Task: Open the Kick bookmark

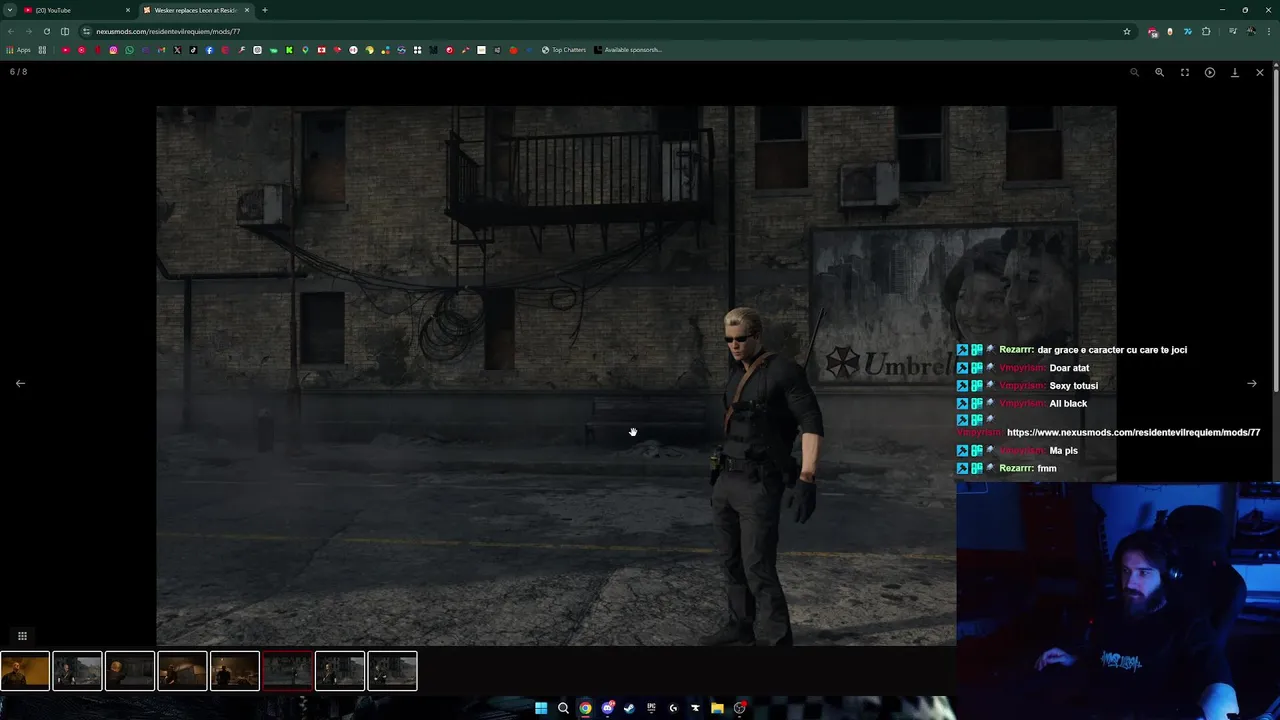Action: 289,50
